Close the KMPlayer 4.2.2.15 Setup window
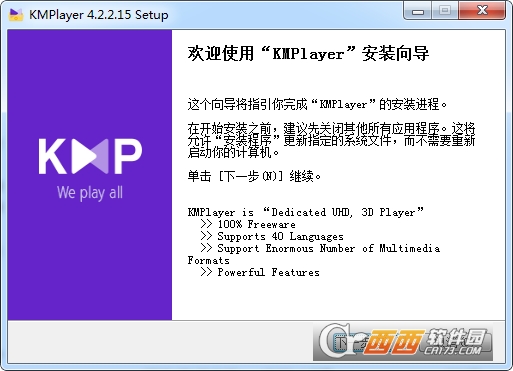The height and width of the screenshot is (371, 513). coord(482,11)
